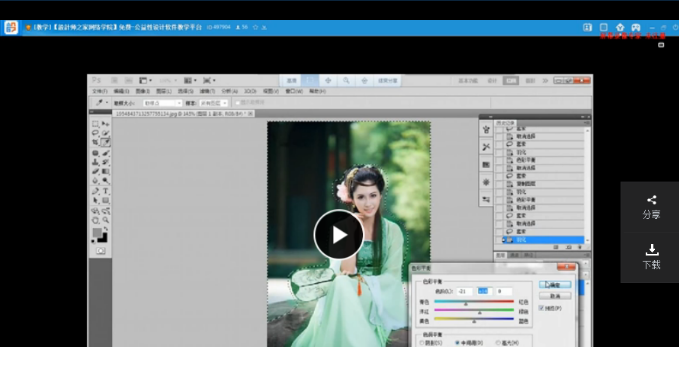Select the Path Selection tool

click(x=95, y=200)
